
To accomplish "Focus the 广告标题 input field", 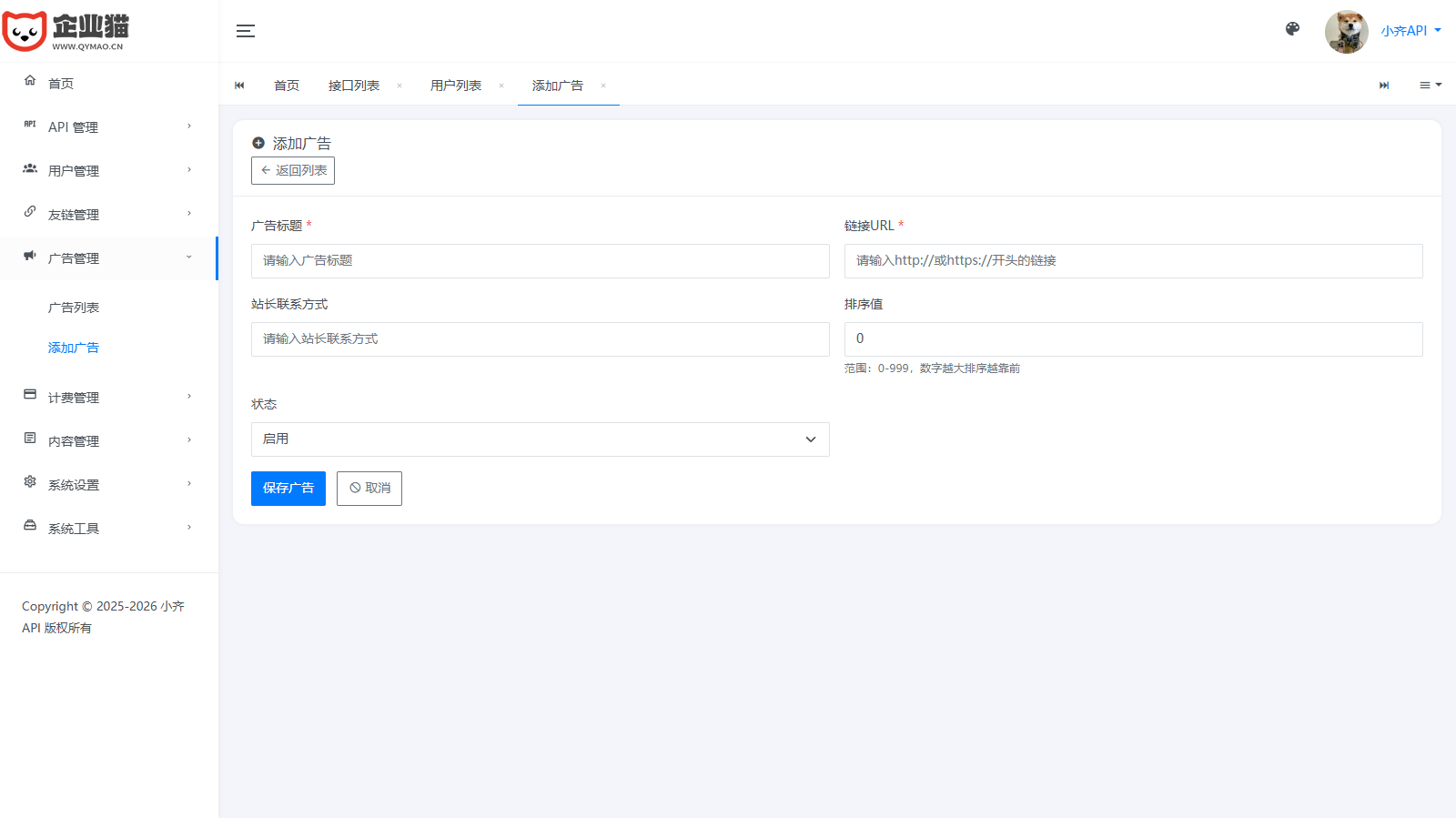I will [540, 261].
